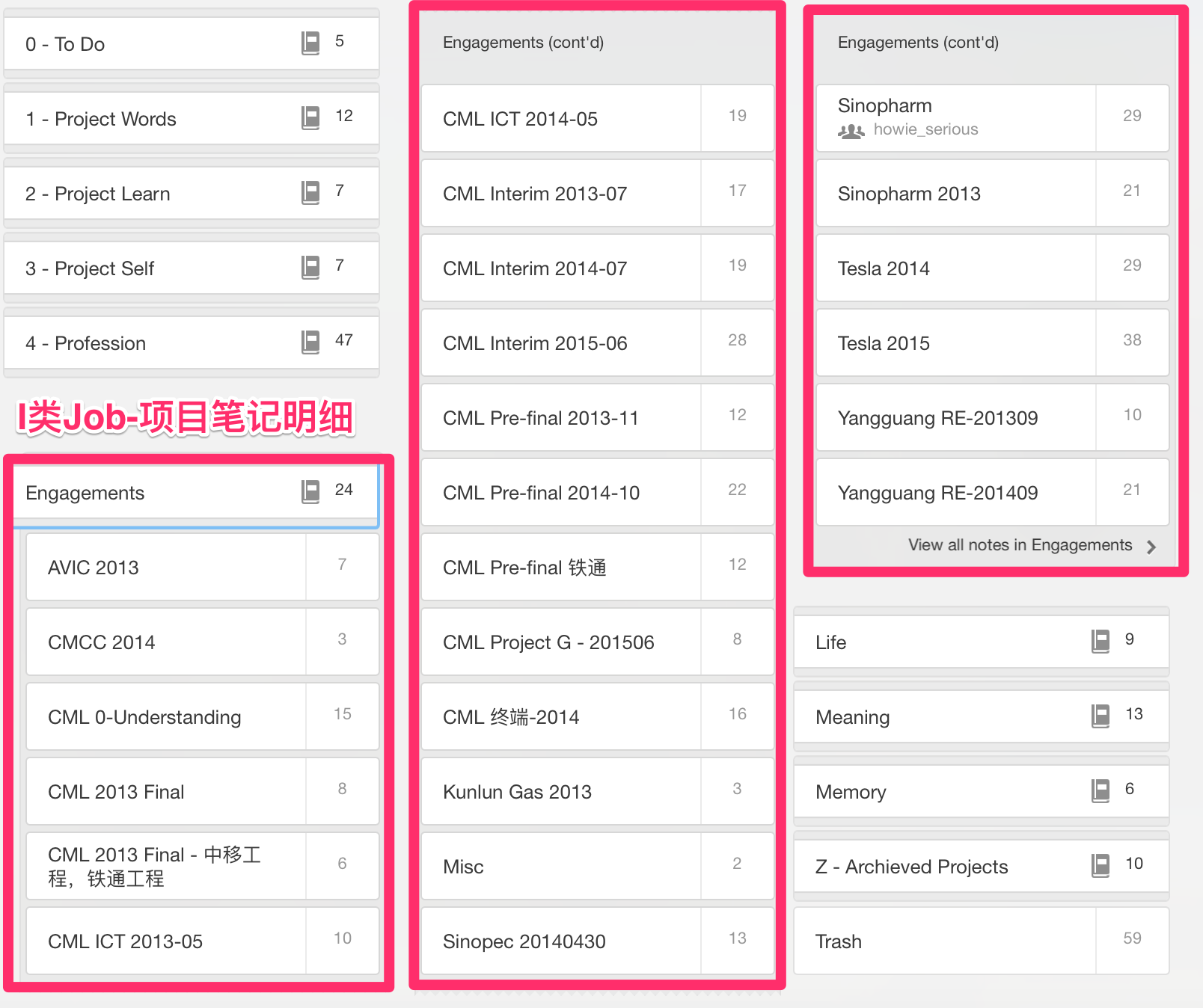1203x1008 pixels.
Task: Click the stack icon beside Engagements
Action: pos(310,491)
